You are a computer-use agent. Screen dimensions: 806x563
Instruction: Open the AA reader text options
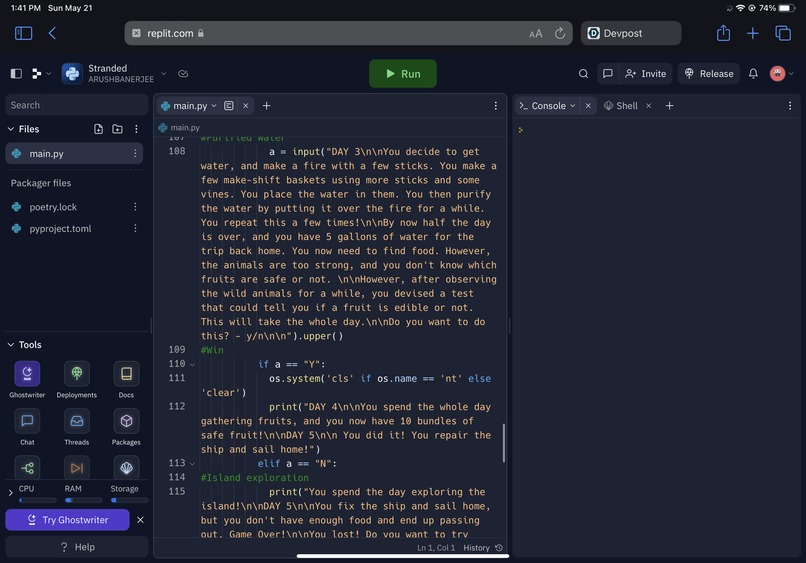tap(536, 34)
